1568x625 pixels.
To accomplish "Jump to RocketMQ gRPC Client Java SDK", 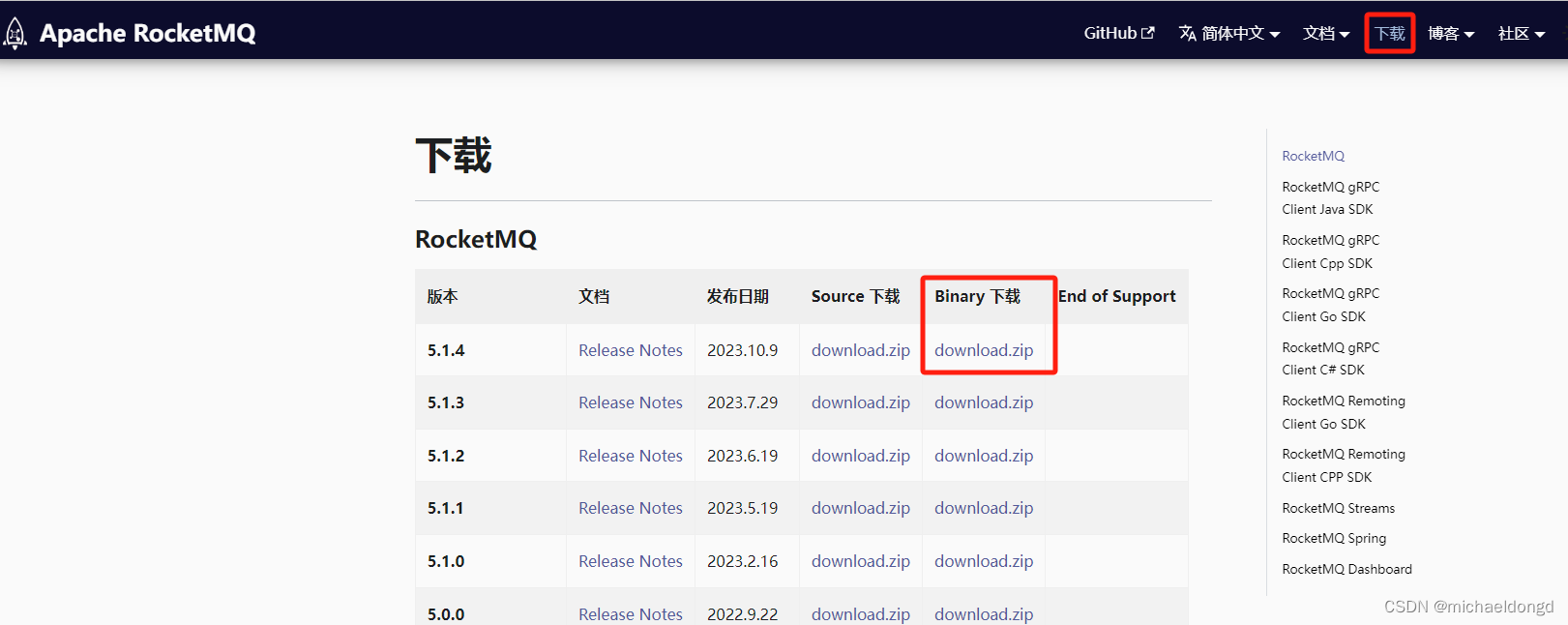I will 1330,198.
